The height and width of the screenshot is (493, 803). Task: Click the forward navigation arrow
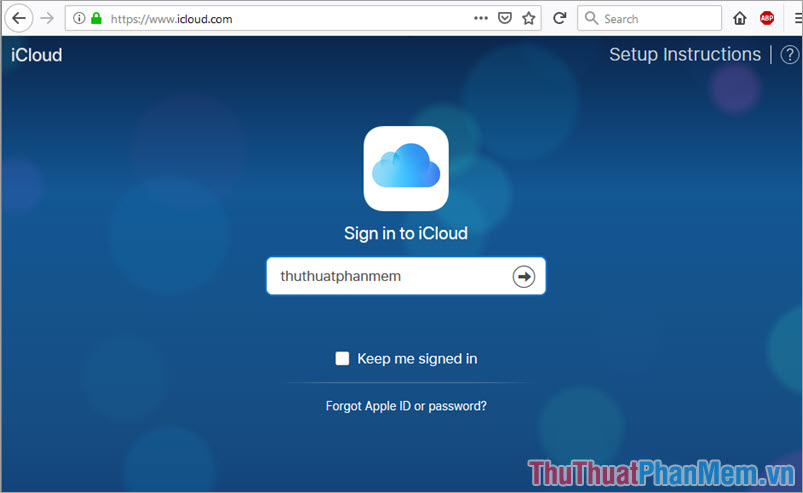pos(46,18)
